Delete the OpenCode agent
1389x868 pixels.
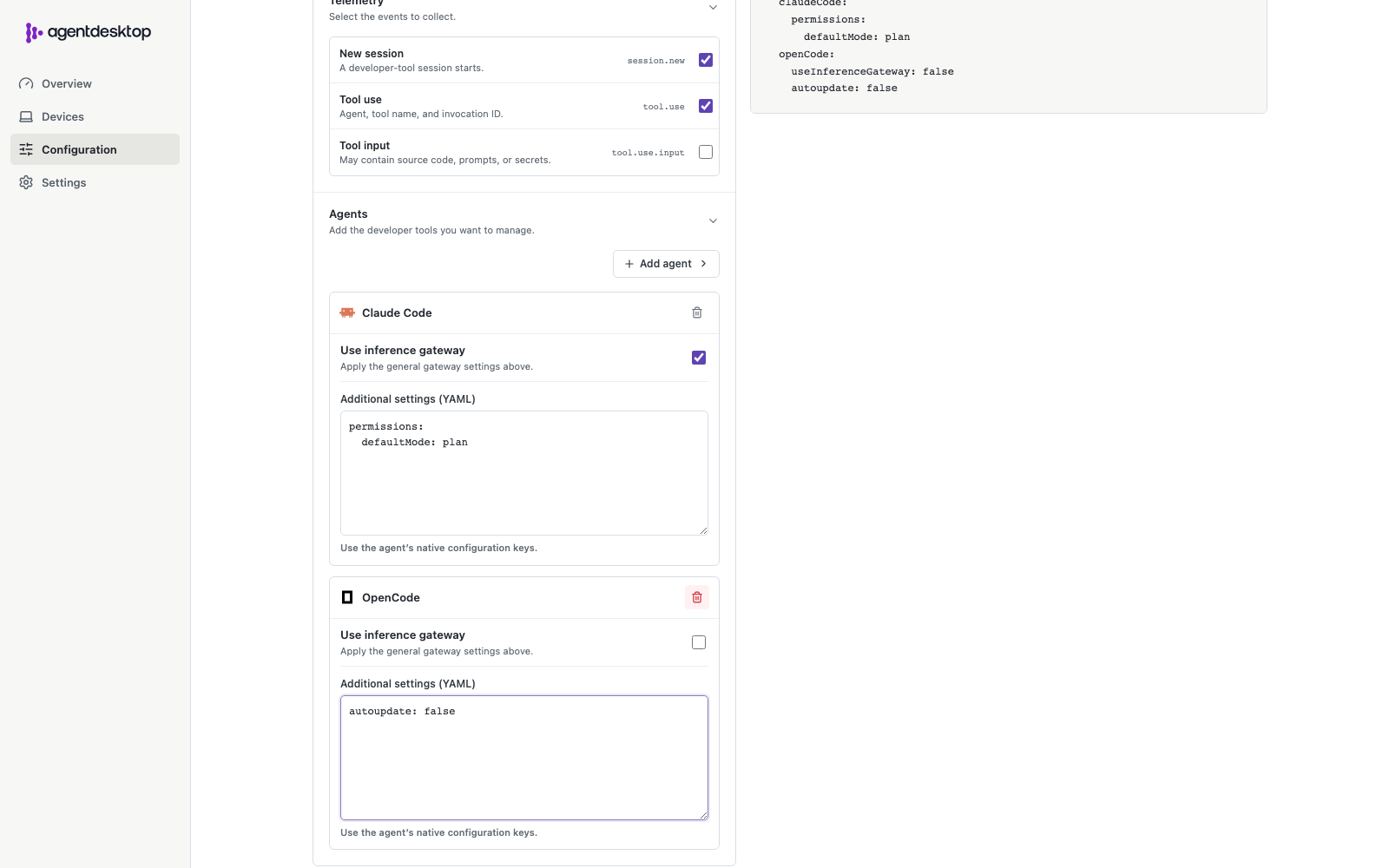point(697,597)
